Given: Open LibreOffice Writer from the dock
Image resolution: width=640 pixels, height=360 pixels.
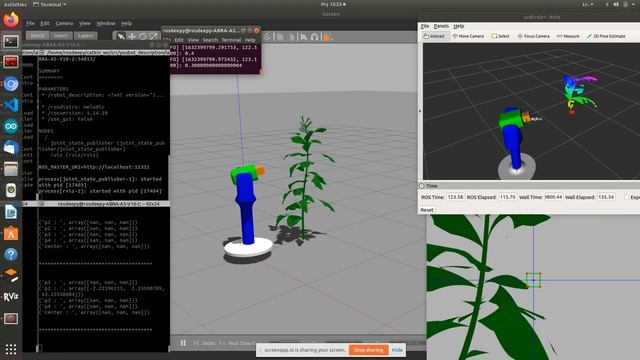Looking at the screenshot, I should (11, 212).
